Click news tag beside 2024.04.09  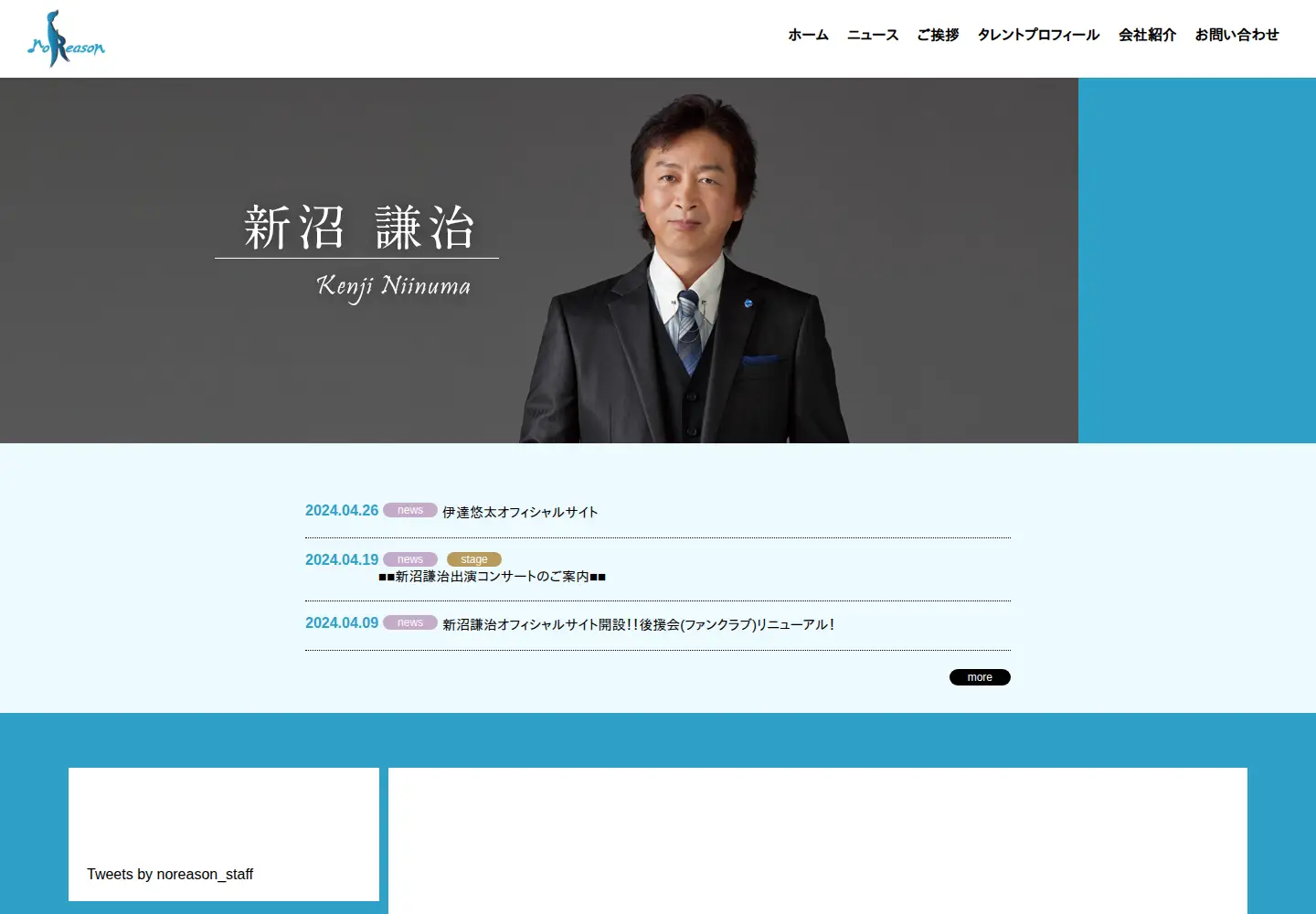click(410, 622)
